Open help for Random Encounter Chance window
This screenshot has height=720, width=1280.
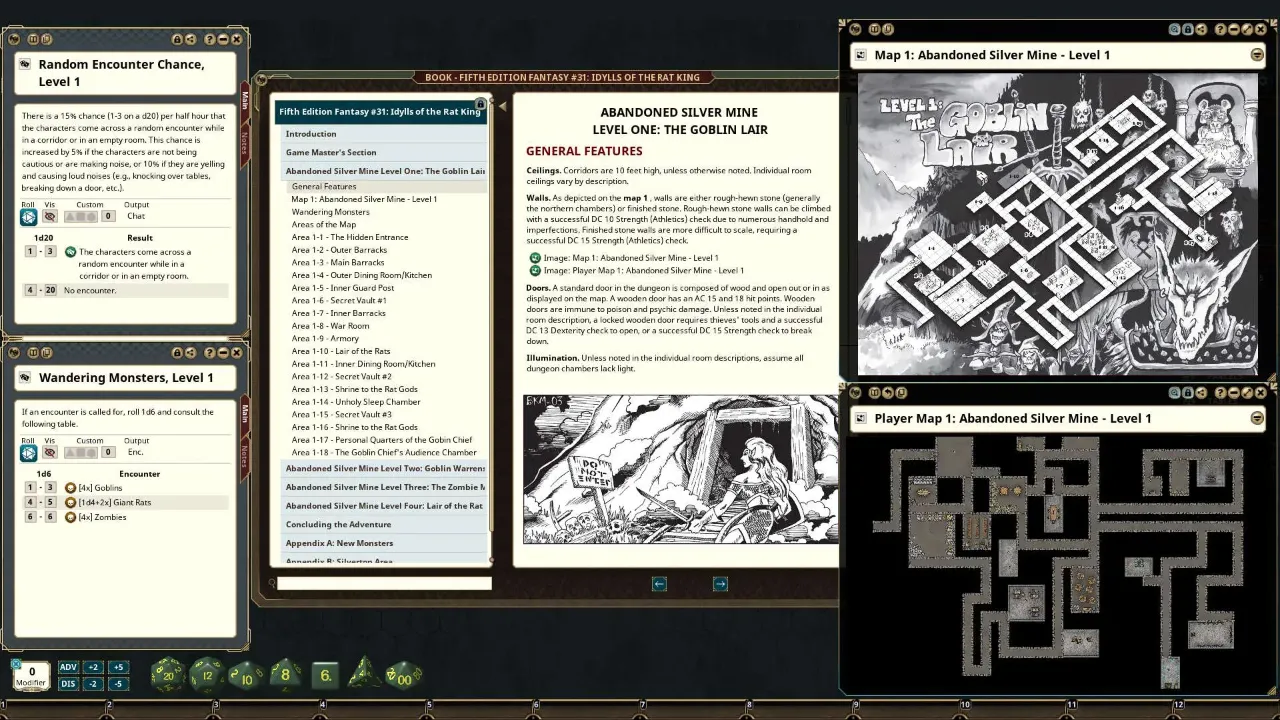point(210,39)
